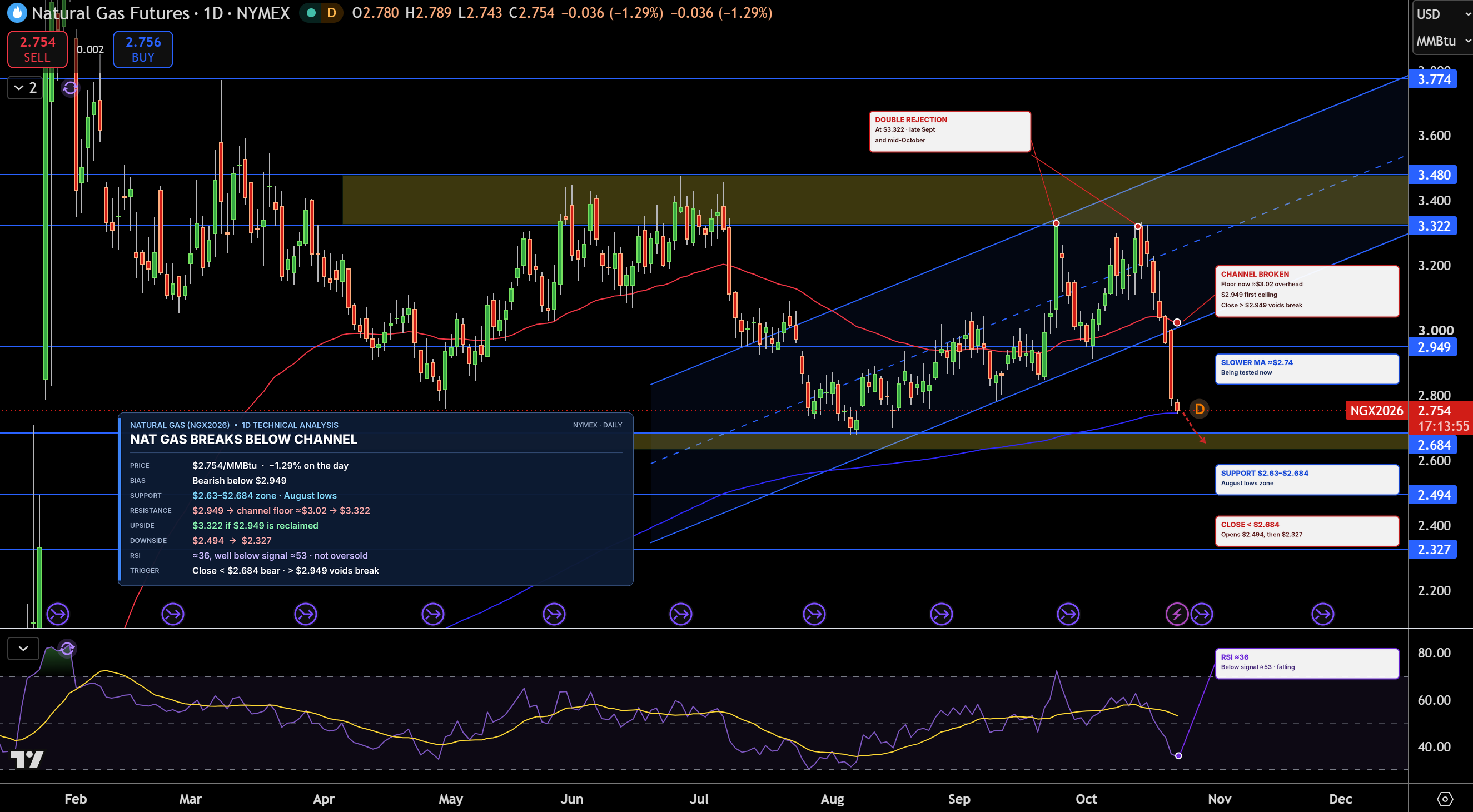This screenshot has width=1473, height=812.
Task: Open chart settings hexagon icon at bottom right
Action: pos(1445,798)
